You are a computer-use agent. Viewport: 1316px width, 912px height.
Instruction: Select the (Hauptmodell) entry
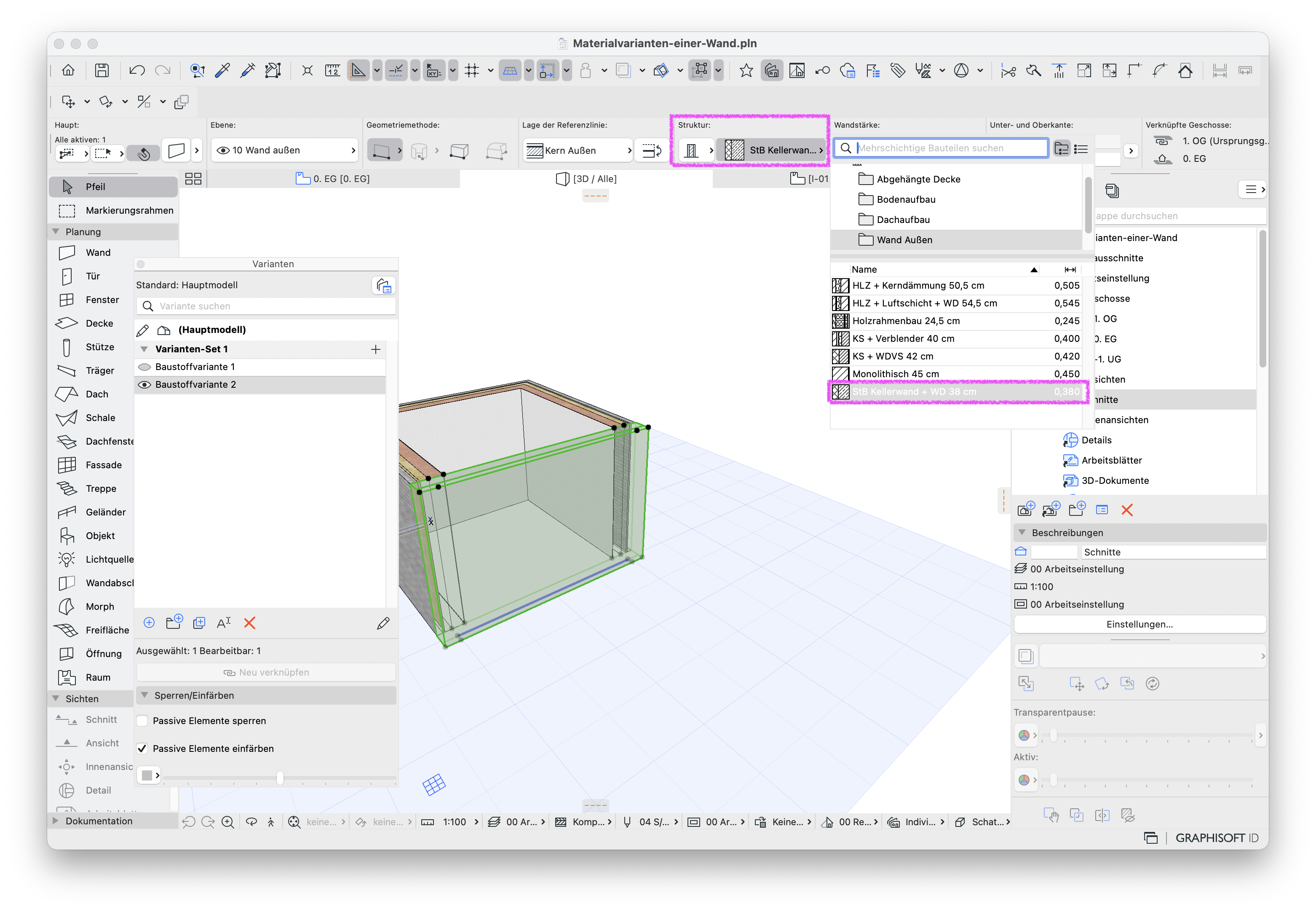pos(211,330)
